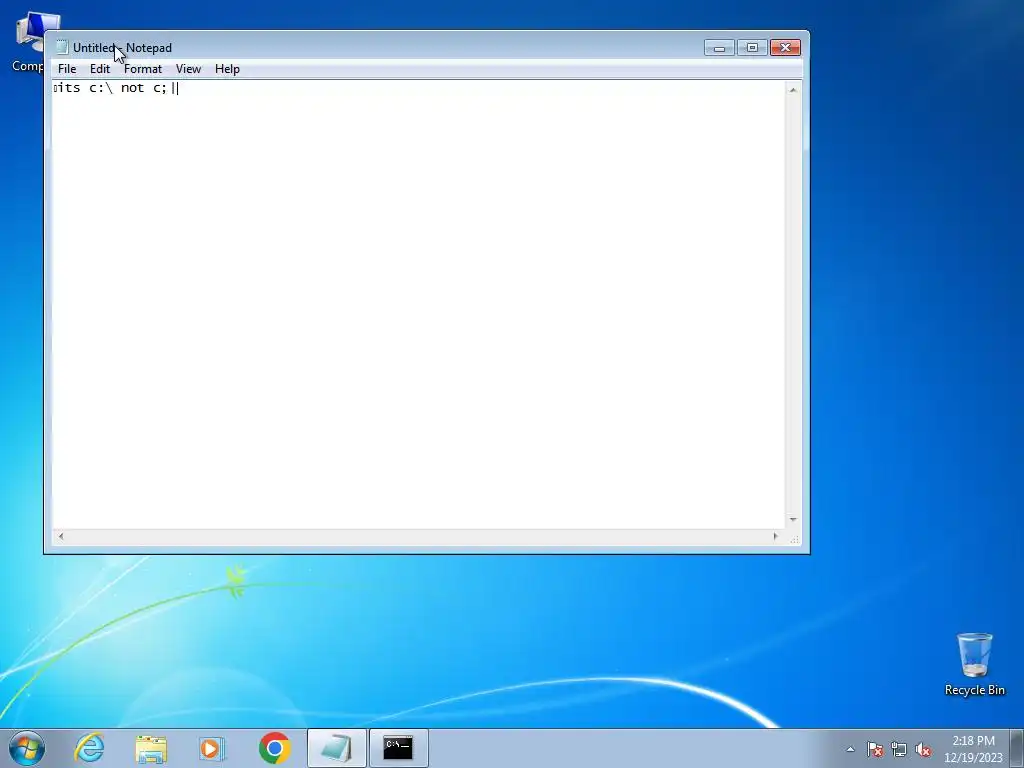
Task: Open the File menu in Notepad
Action: (x=67, y=69)
